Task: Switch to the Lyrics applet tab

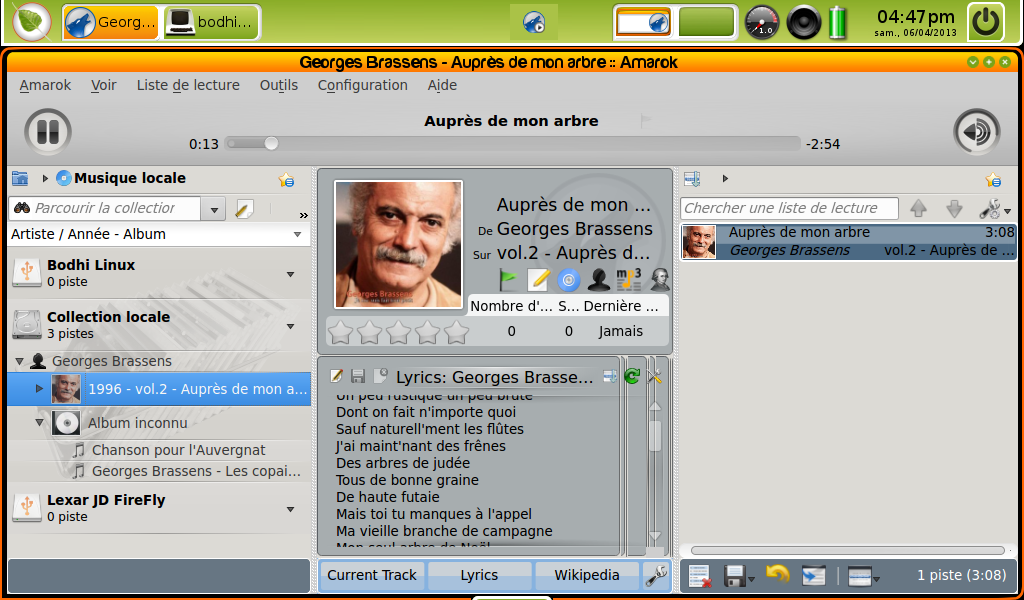Action: click(479, 575)
